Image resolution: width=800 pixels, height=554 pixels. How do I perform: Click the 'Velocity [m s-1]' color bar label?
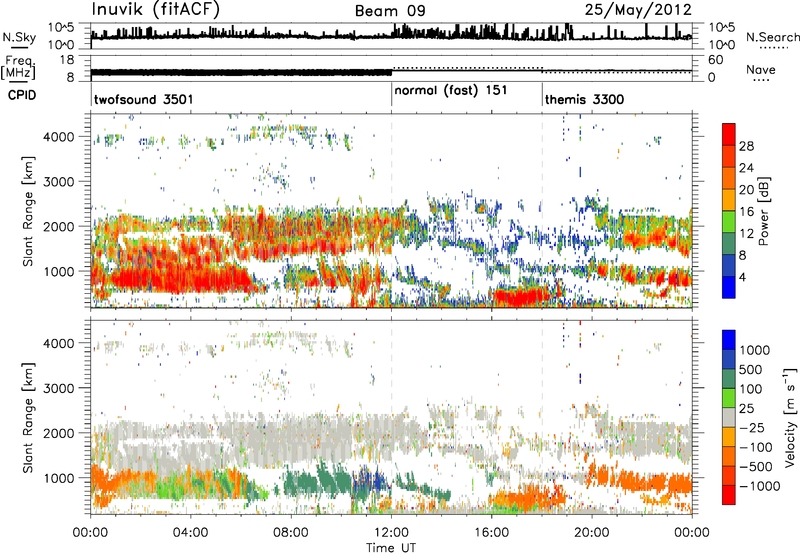click(x=790, y=416)
